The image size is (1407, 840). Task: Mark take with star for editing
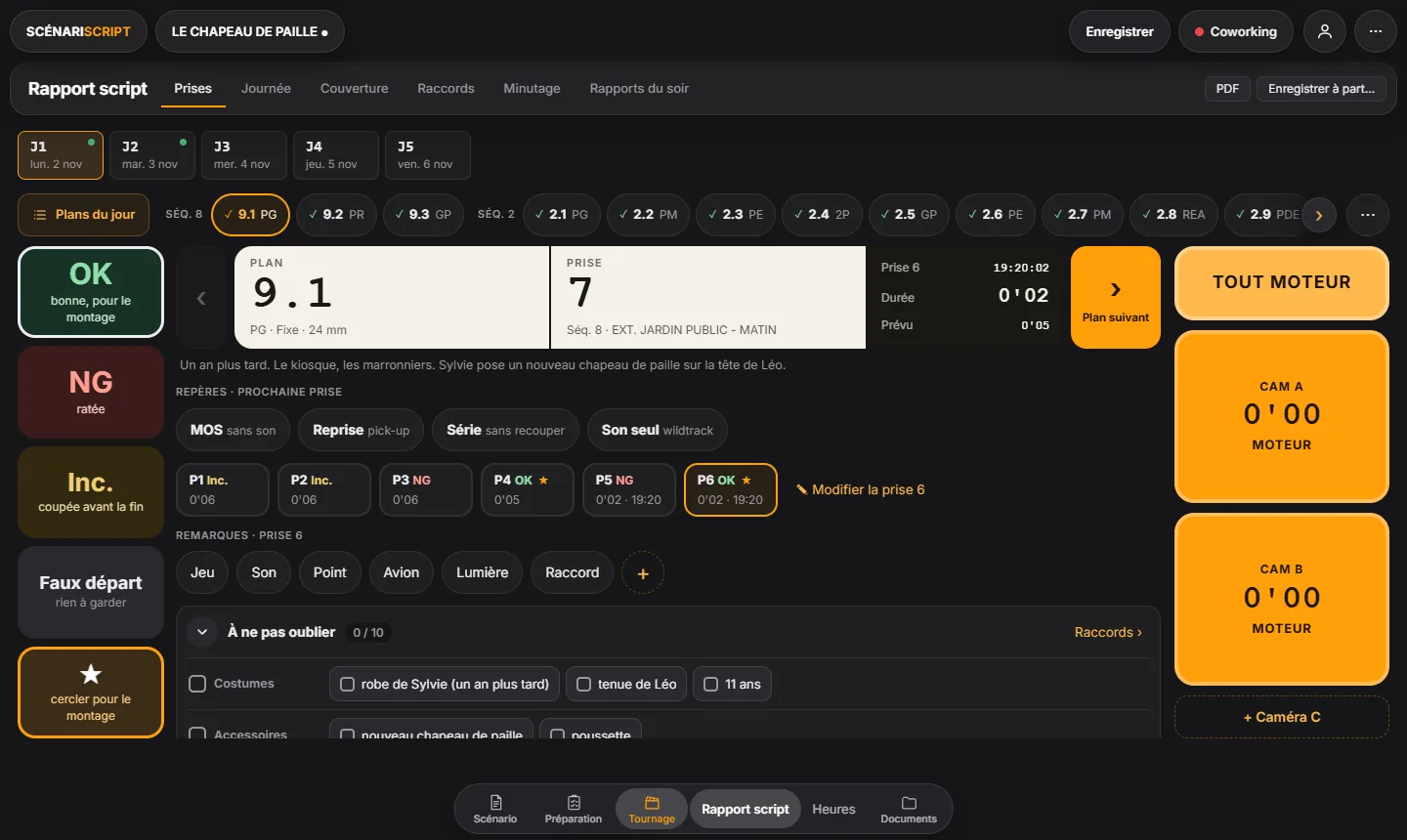tap(91, 693)
